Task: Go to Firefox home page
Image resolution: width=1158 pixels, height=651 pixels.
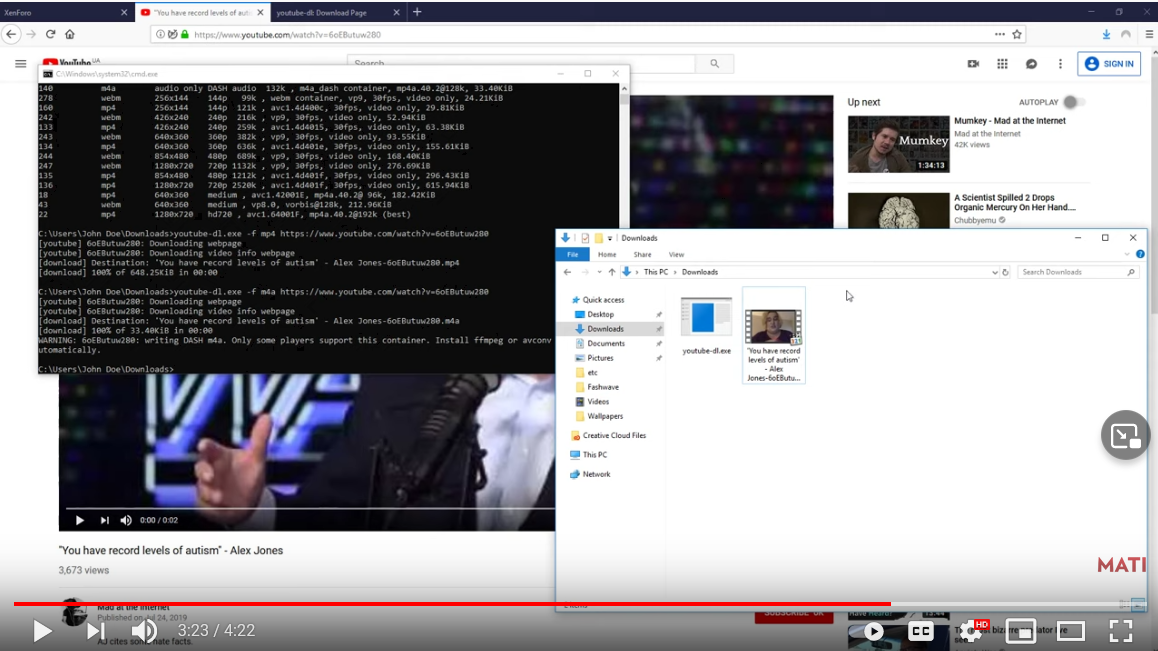Action: (x=69, y=34)
